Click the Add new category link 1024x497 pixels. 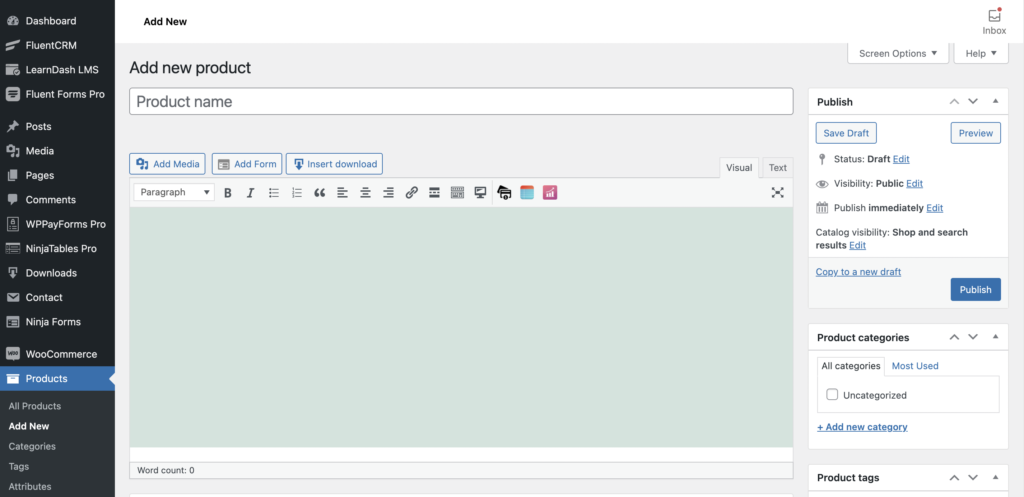coord(862,427)
